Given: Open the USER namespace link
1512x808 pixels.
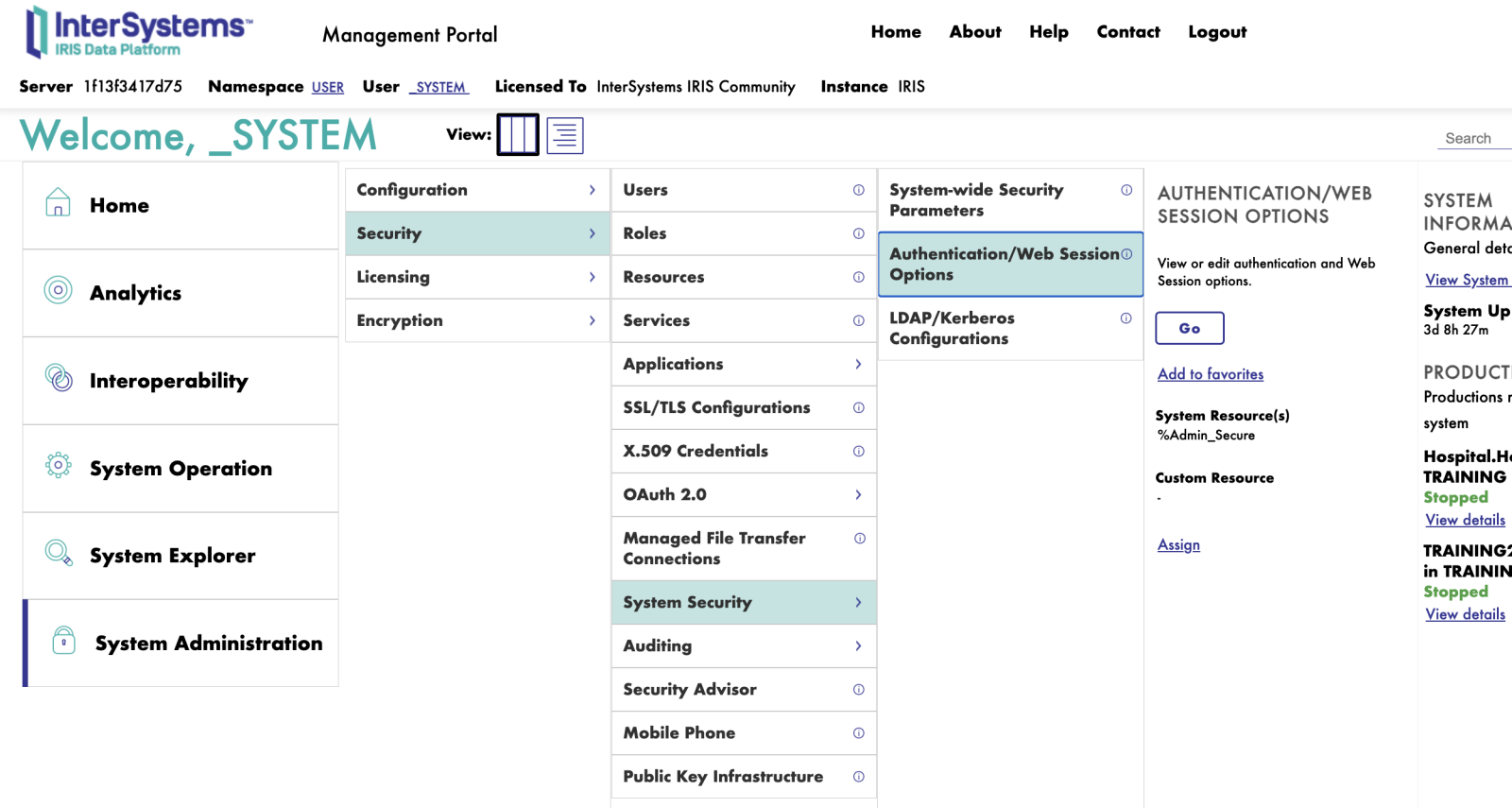Looking at the screenshot, I should [x=328, y=88].
